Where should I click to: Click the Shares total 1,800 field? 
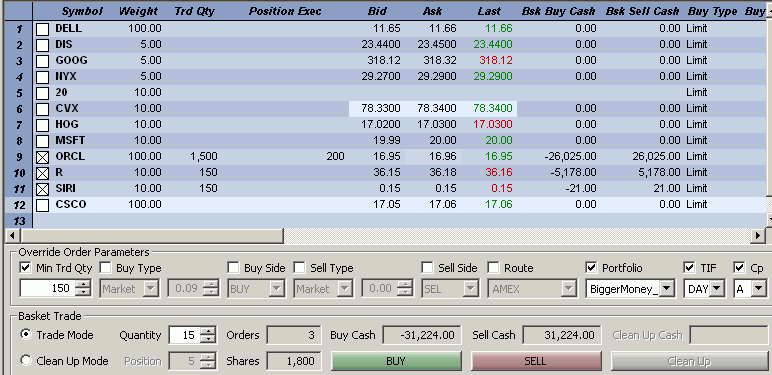(293, 361)
